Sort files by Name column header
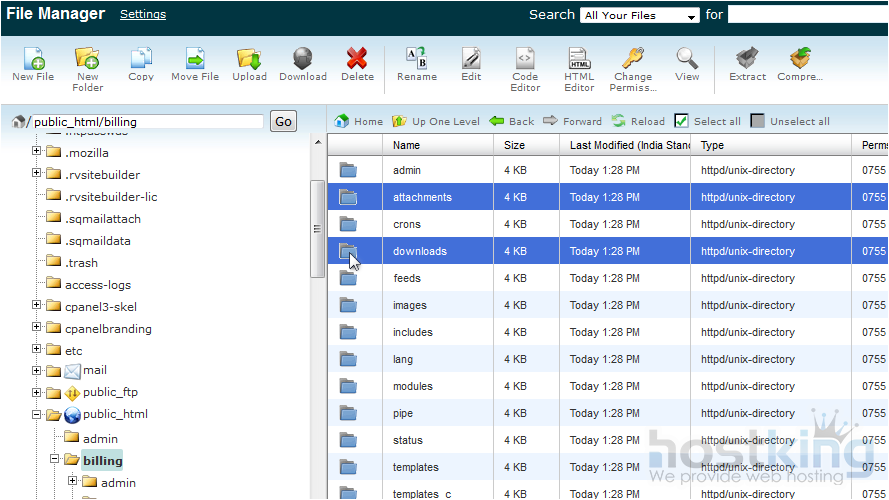The width and height of the screenshot is (889, 500). (406, 145)
